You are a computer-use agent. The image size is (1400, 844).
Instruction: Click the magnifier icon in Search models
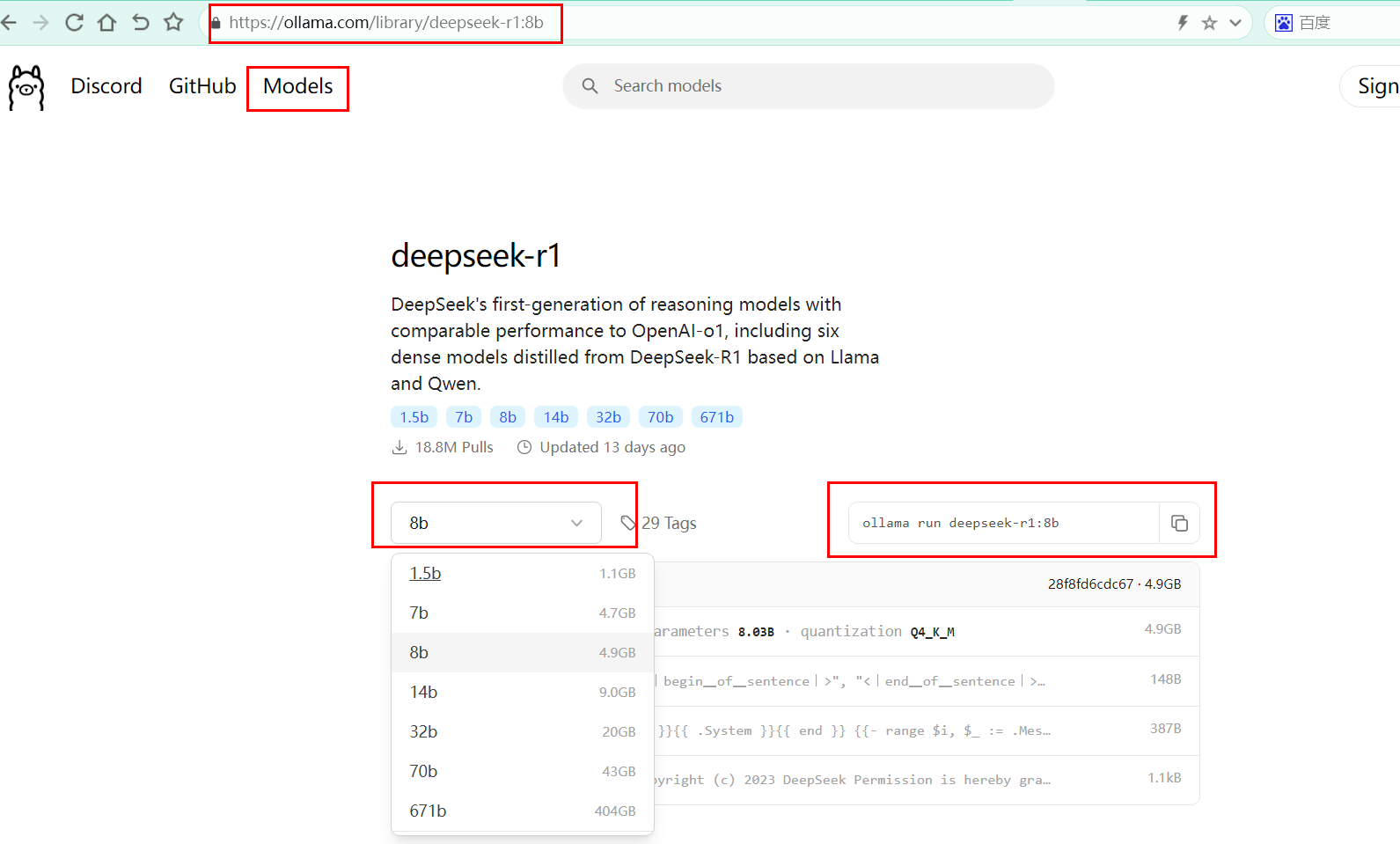(x=590, y=86)
